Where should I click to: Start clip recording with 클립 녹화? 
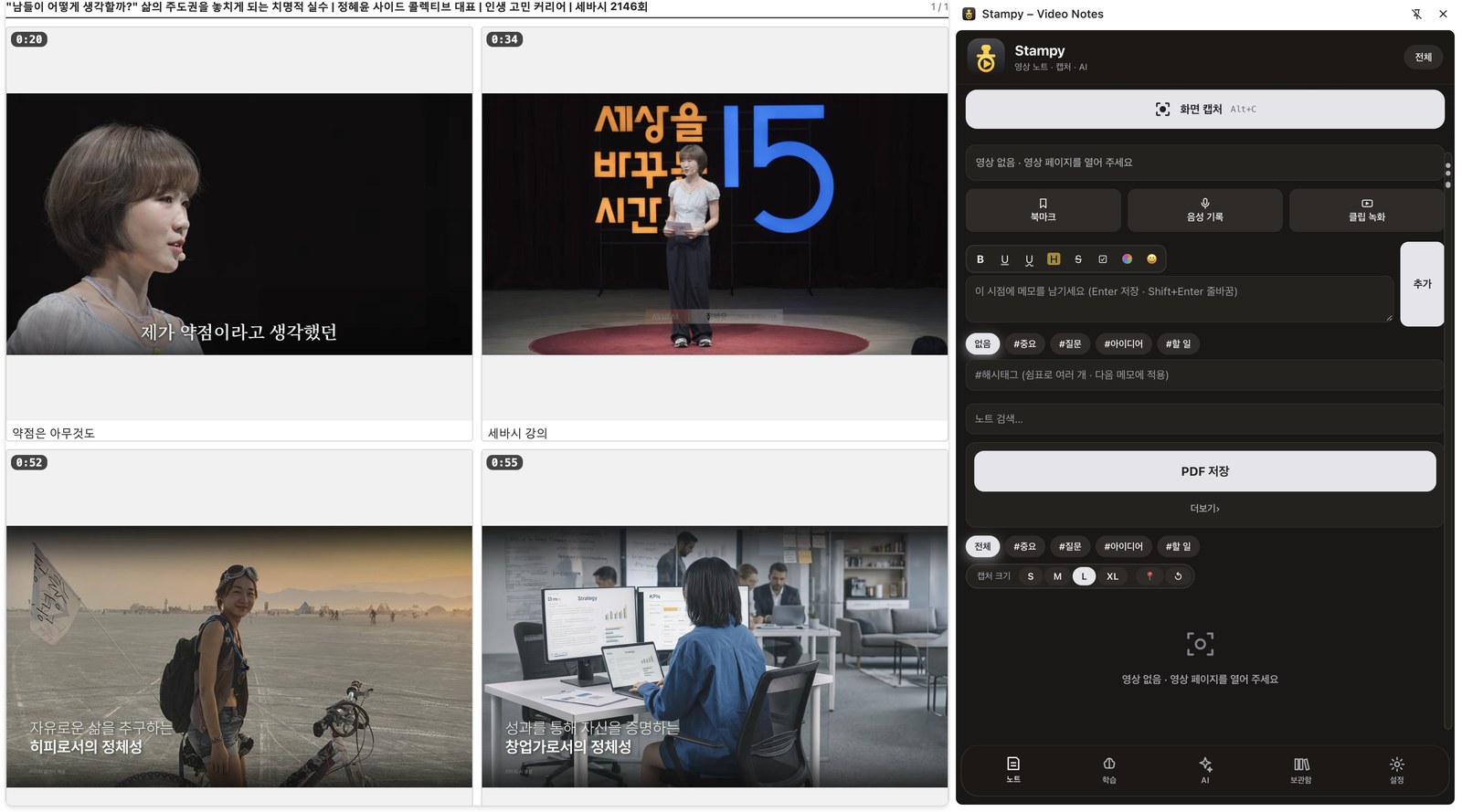[1366, 210]
